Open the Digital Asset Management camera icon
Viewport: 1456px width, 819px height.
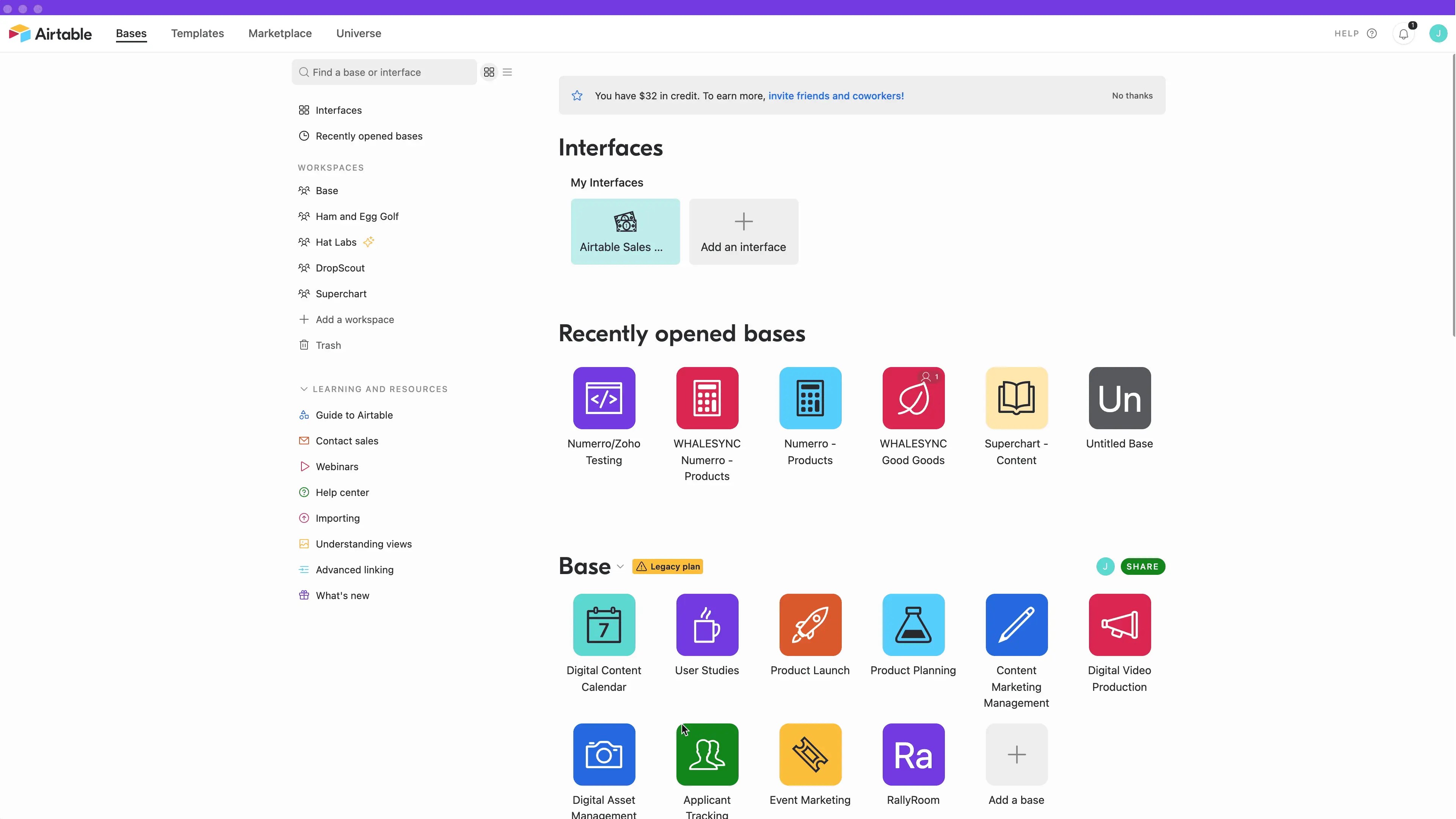point(604,754)
